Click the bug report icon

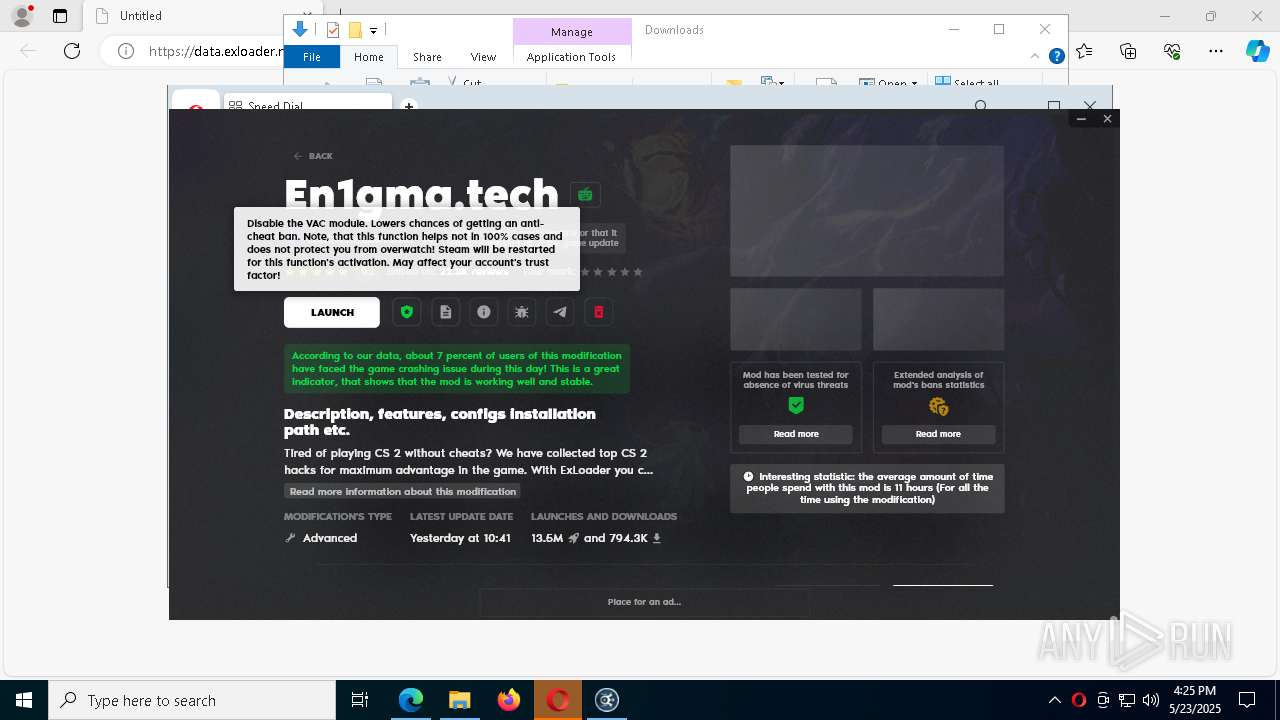click(522, 312)
